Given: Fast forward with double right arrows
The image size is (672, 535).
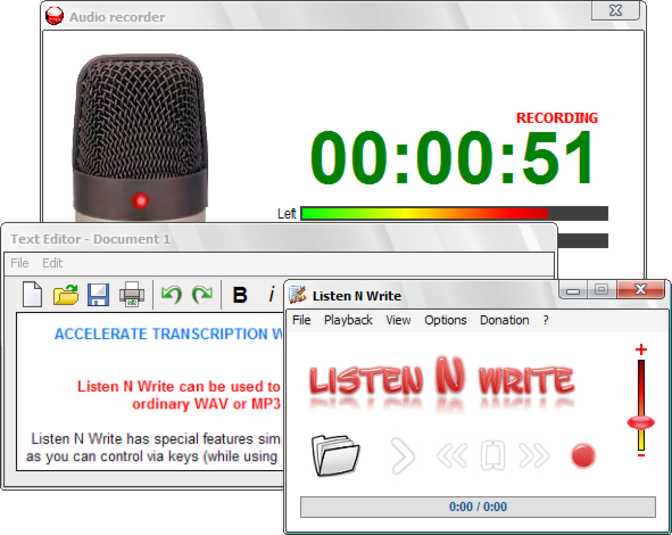Looking at the screenshot, I should pos(534,455).
